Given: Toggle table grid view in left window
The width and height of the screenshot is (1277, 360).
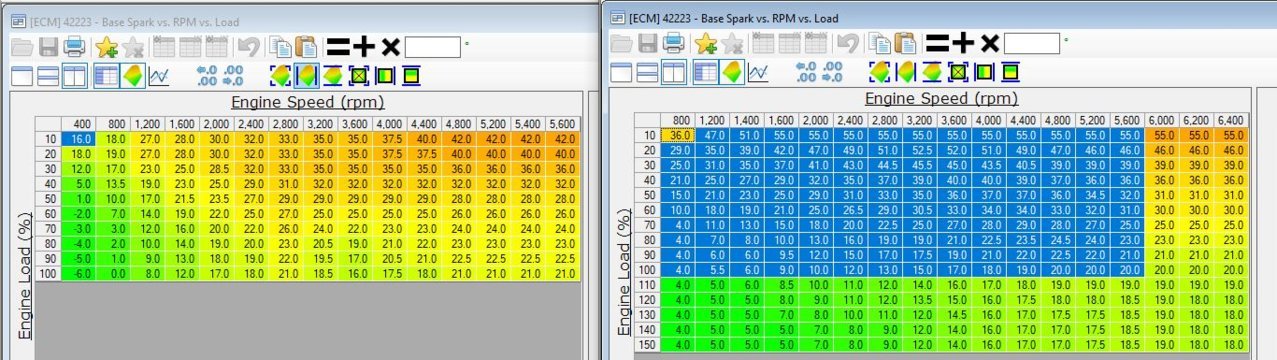Looking at the screenshot, I should point(106,75).
